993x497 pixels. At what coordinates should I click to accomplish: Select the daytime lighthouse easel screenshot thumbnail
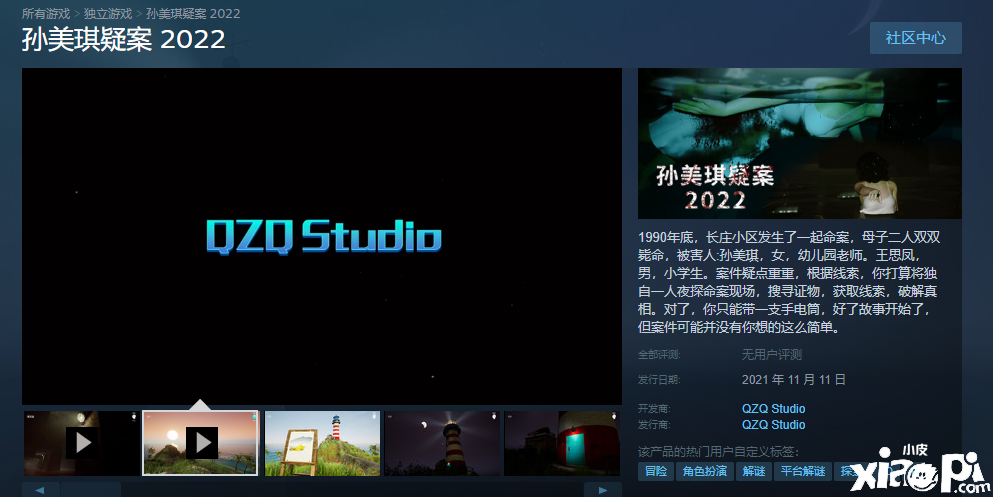pos(322,443)
